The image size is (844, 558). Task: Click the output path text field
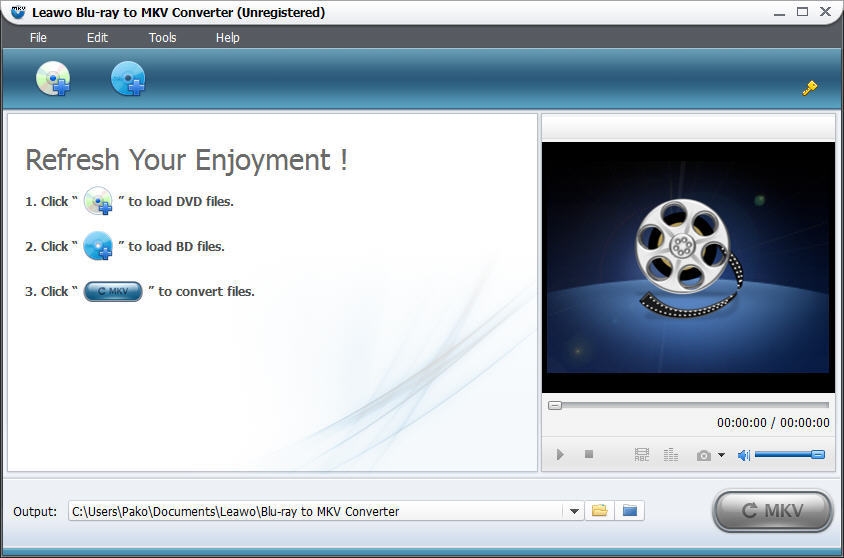tap(315, 511)
